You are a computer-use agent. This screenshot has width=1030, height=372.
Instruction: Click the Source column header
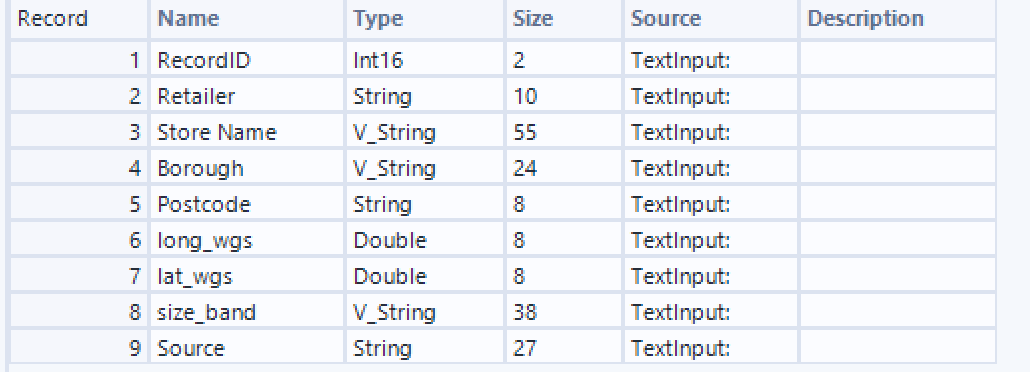point(710,19)
